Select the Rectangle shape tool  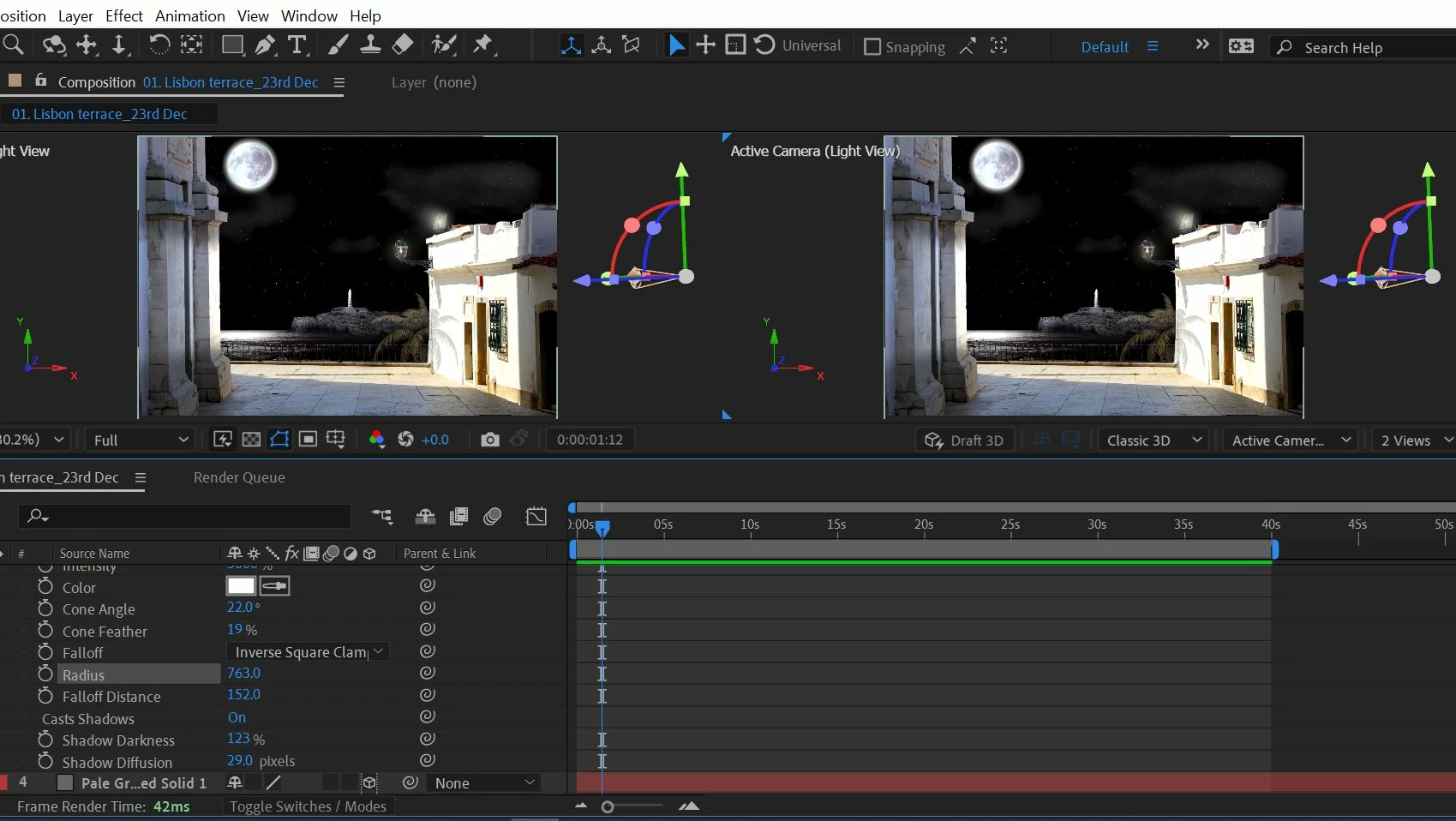[x=231, y=45]
